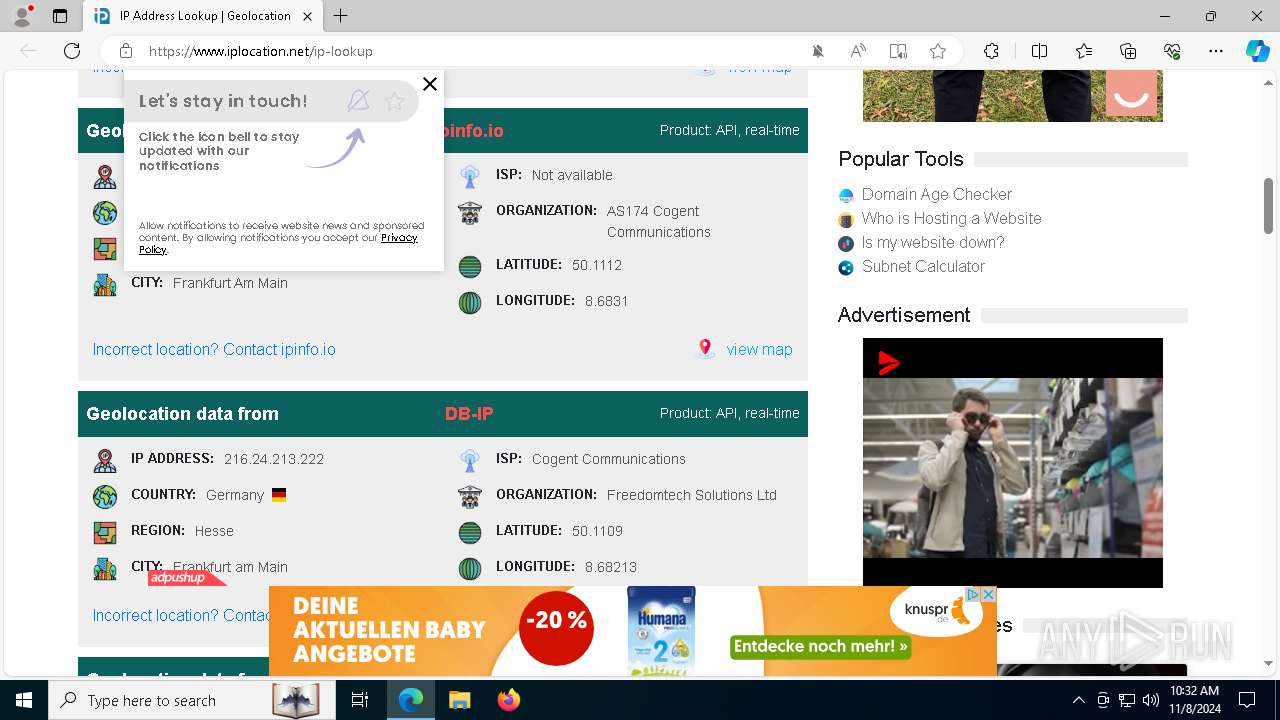
Task: Close the Let's stay in touch popup
Action: [430, 84]
